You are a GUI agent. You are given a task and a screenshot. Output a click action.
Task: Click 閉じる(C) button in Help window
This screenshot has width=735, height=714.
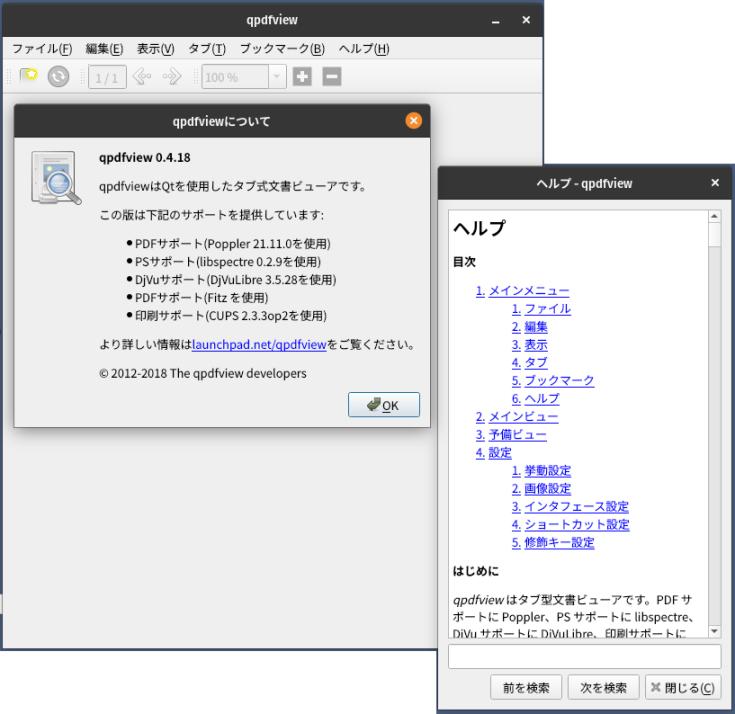683,688
